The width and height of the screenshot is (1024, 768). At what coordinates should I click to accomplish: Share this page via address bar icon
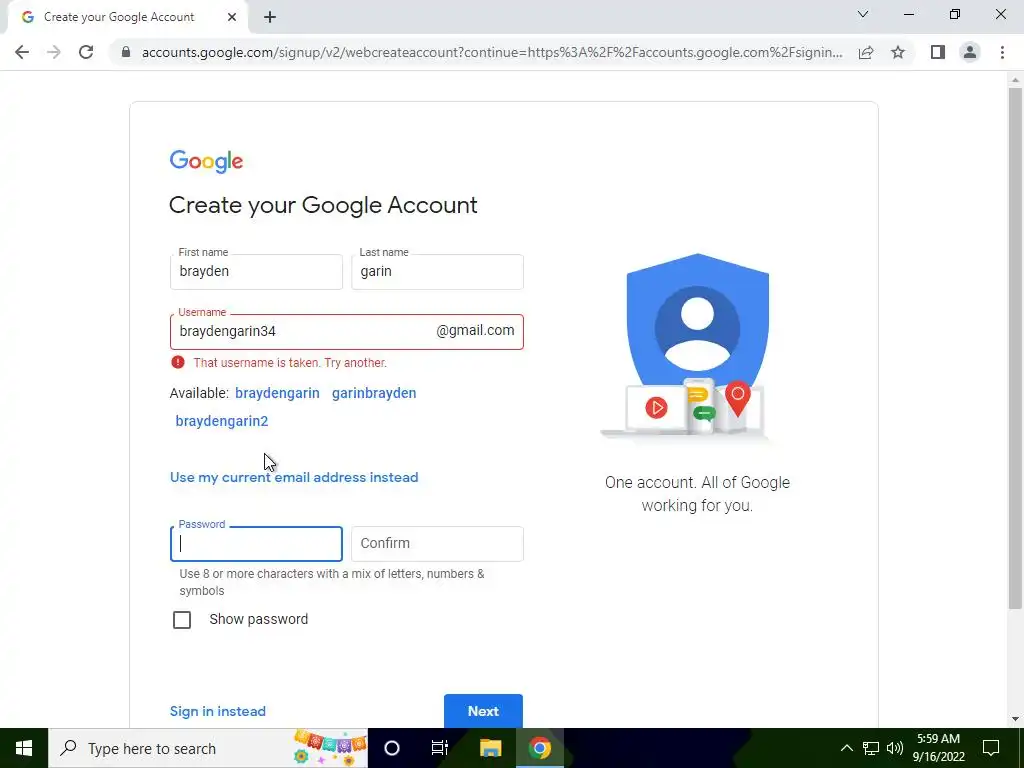(866, 52)
